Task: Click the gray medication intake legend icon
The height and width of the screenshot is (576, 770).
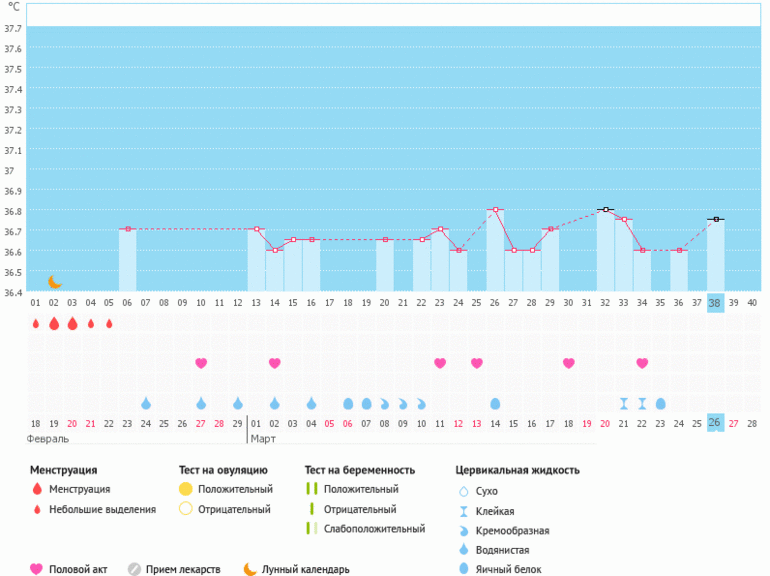Action: pyautogui.click(x=134, y=570)
